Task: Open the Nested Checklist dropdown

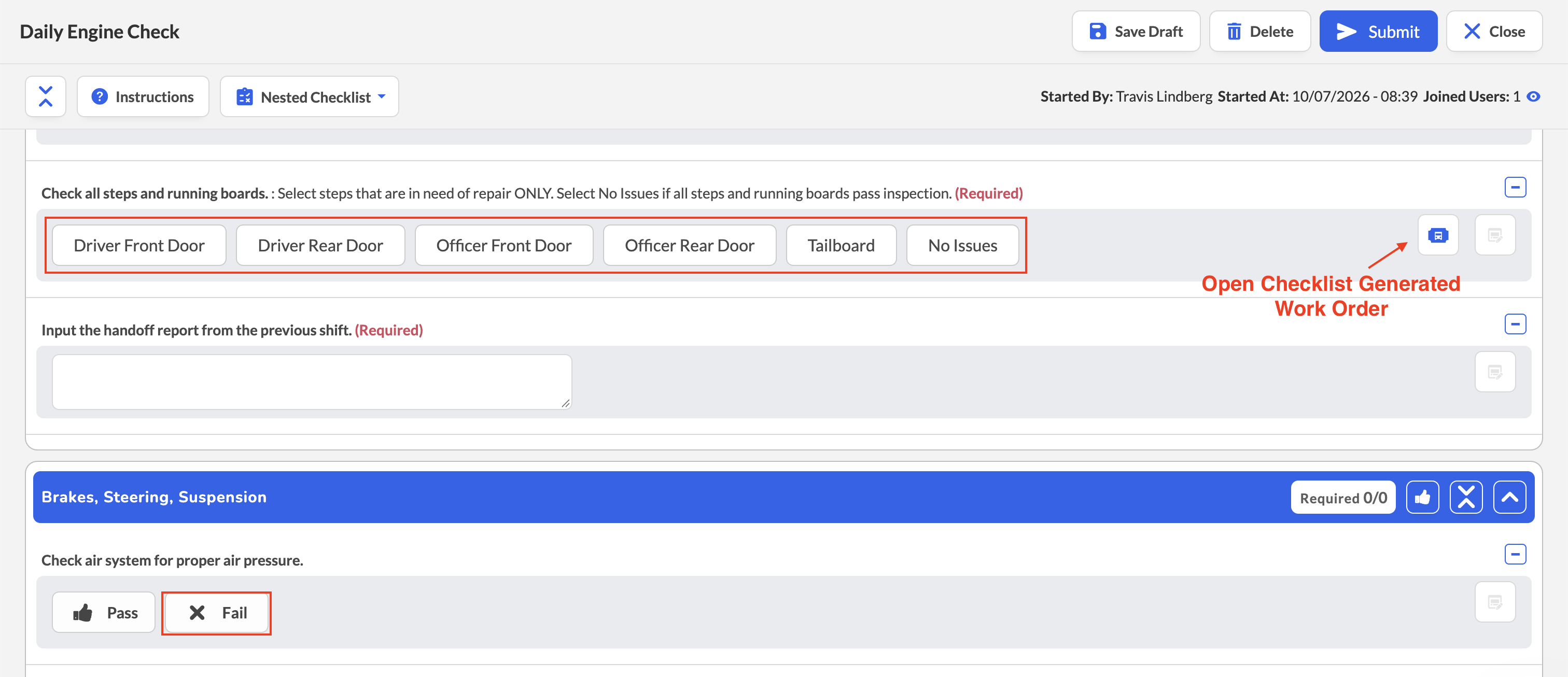Action: point(309,96)
